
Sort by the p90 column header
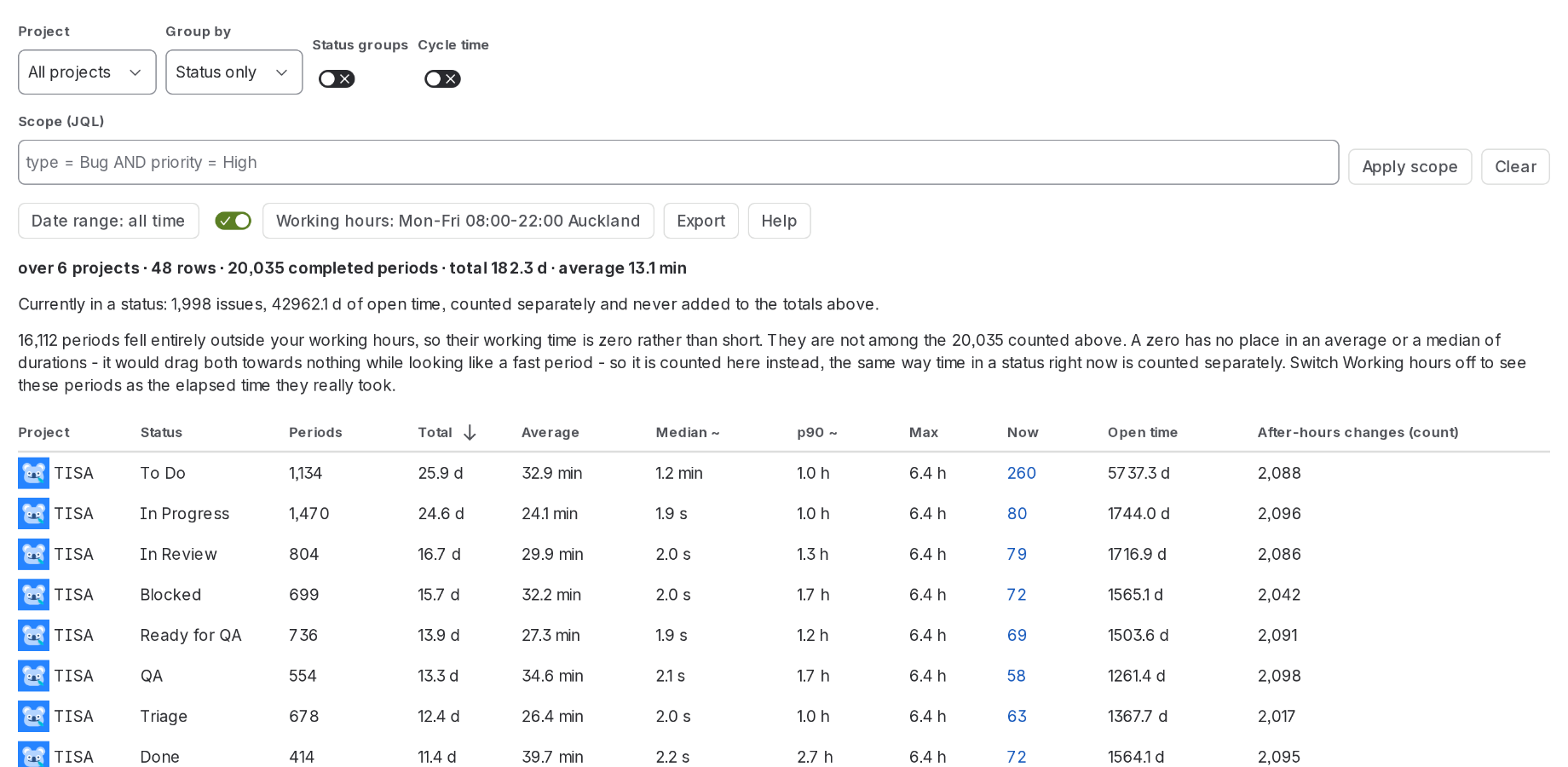pos(817,433)
